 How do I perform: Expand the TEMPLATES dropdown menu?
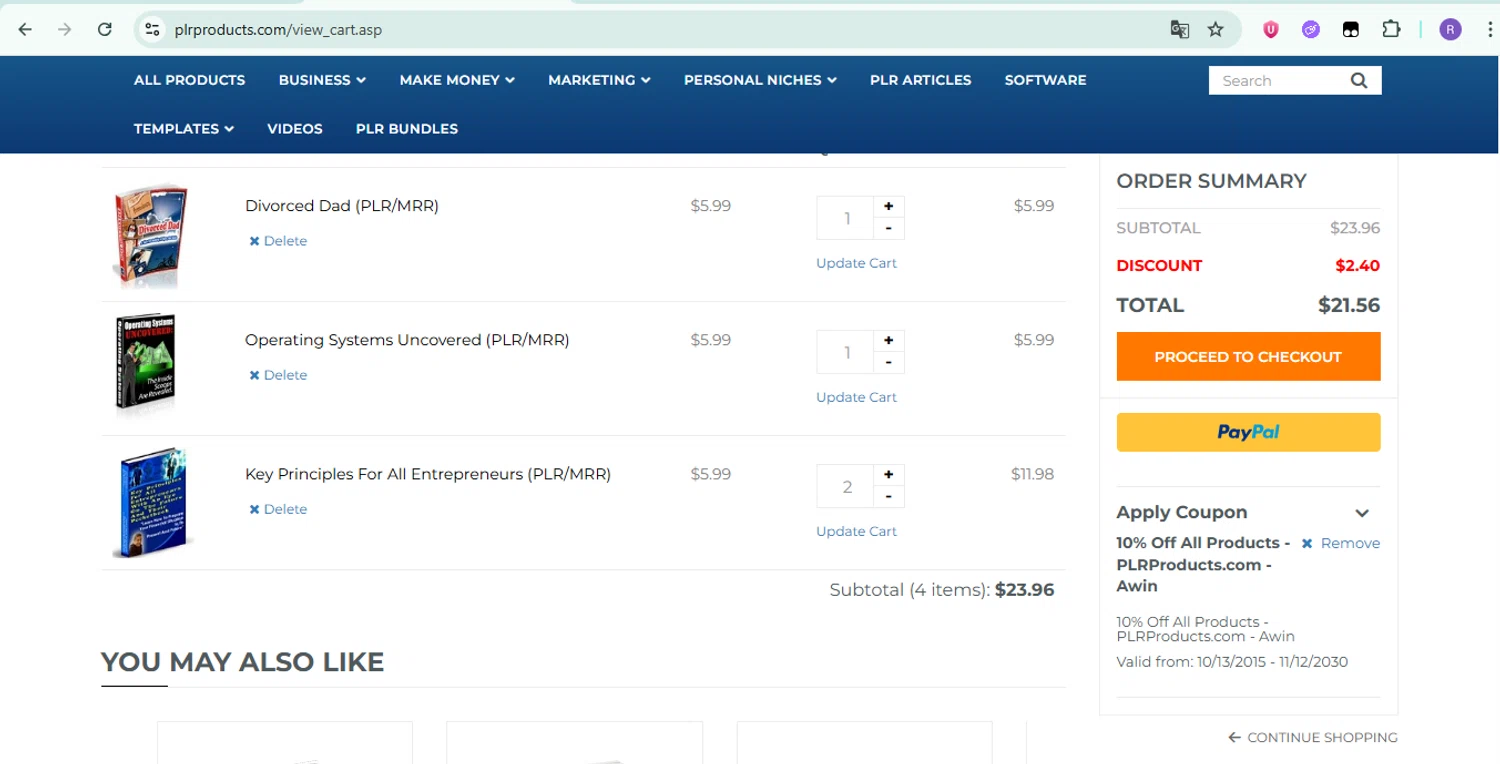184,129
